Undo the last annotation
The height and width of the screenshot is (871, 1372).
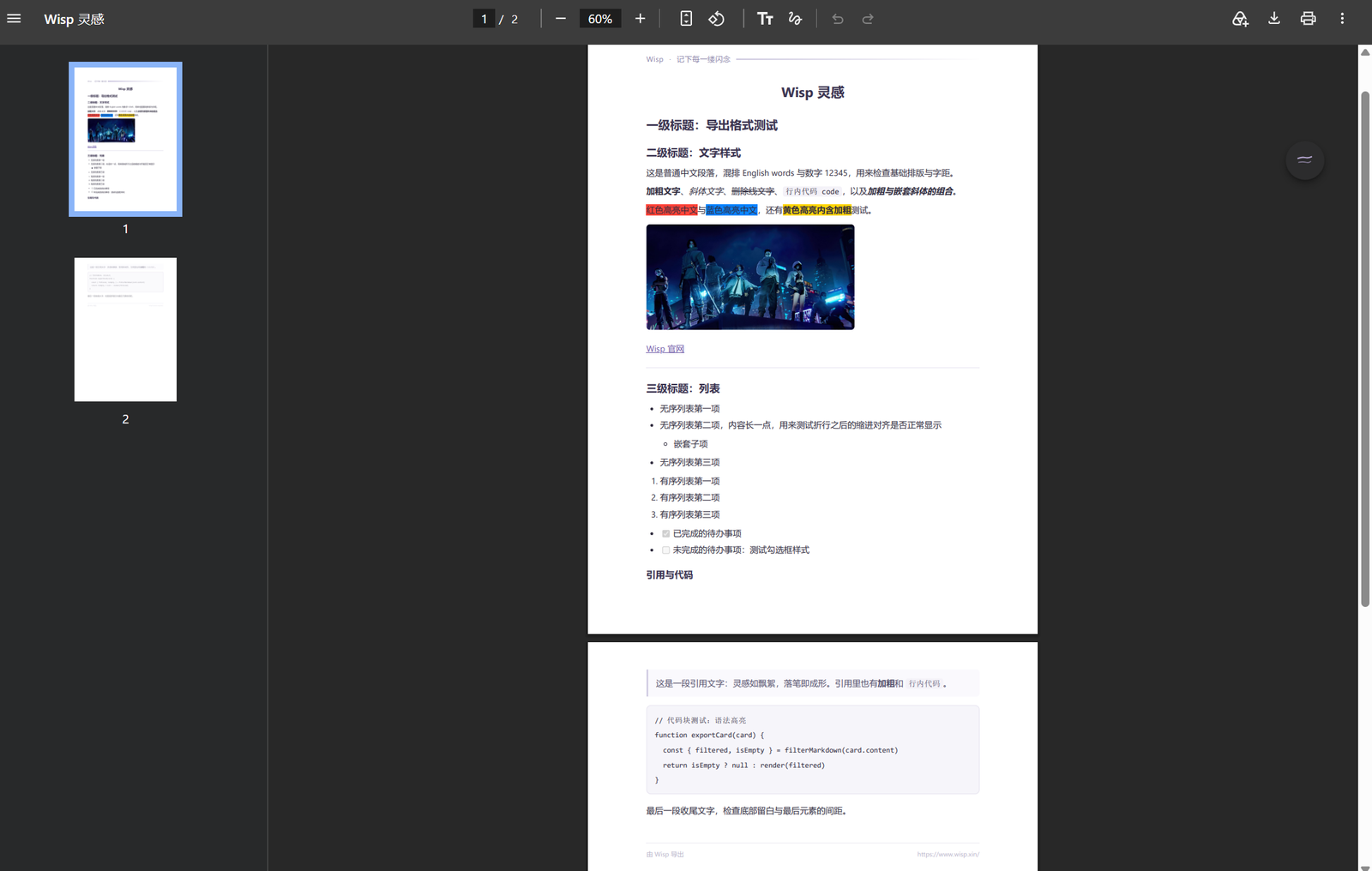(838, 18)
